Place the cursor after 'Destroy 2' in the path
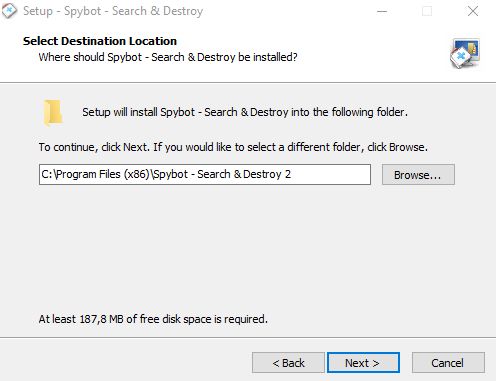Image resolution: width=496 pixels, height=381 pixels. click(x=292, y=174)
